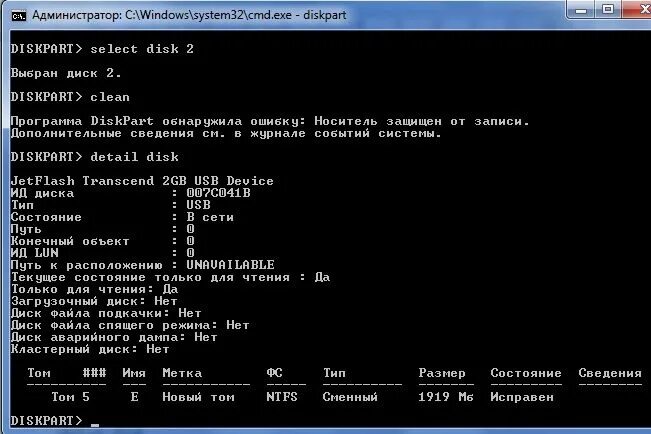The image size is (651, 434).
Task: Click the value 'UNAVAILABLE'
Action: (x=230, y=265)
